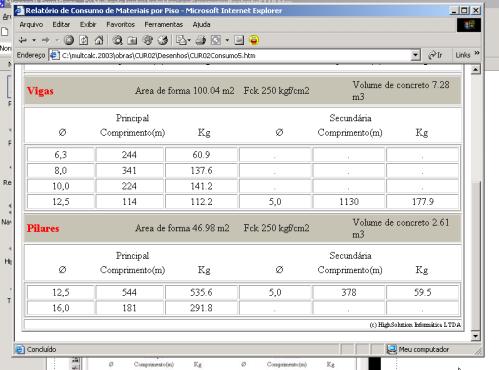This screenshot has width=499, height=370.
Task: Open the Editar menu
Action: coord(61,25)
